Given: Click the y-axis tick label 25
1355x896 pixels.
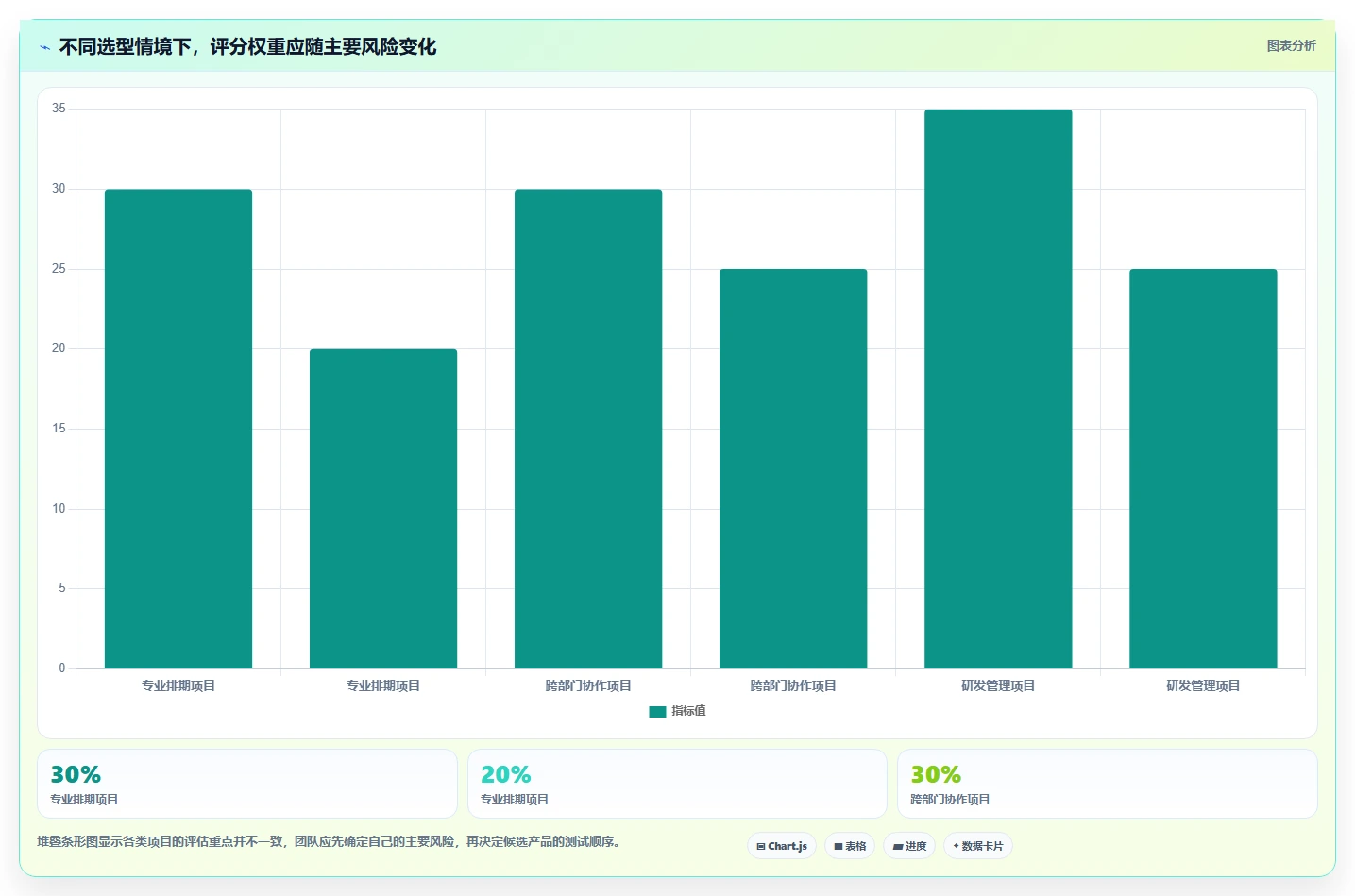Looking at the screenshot, I should [59, 269].
